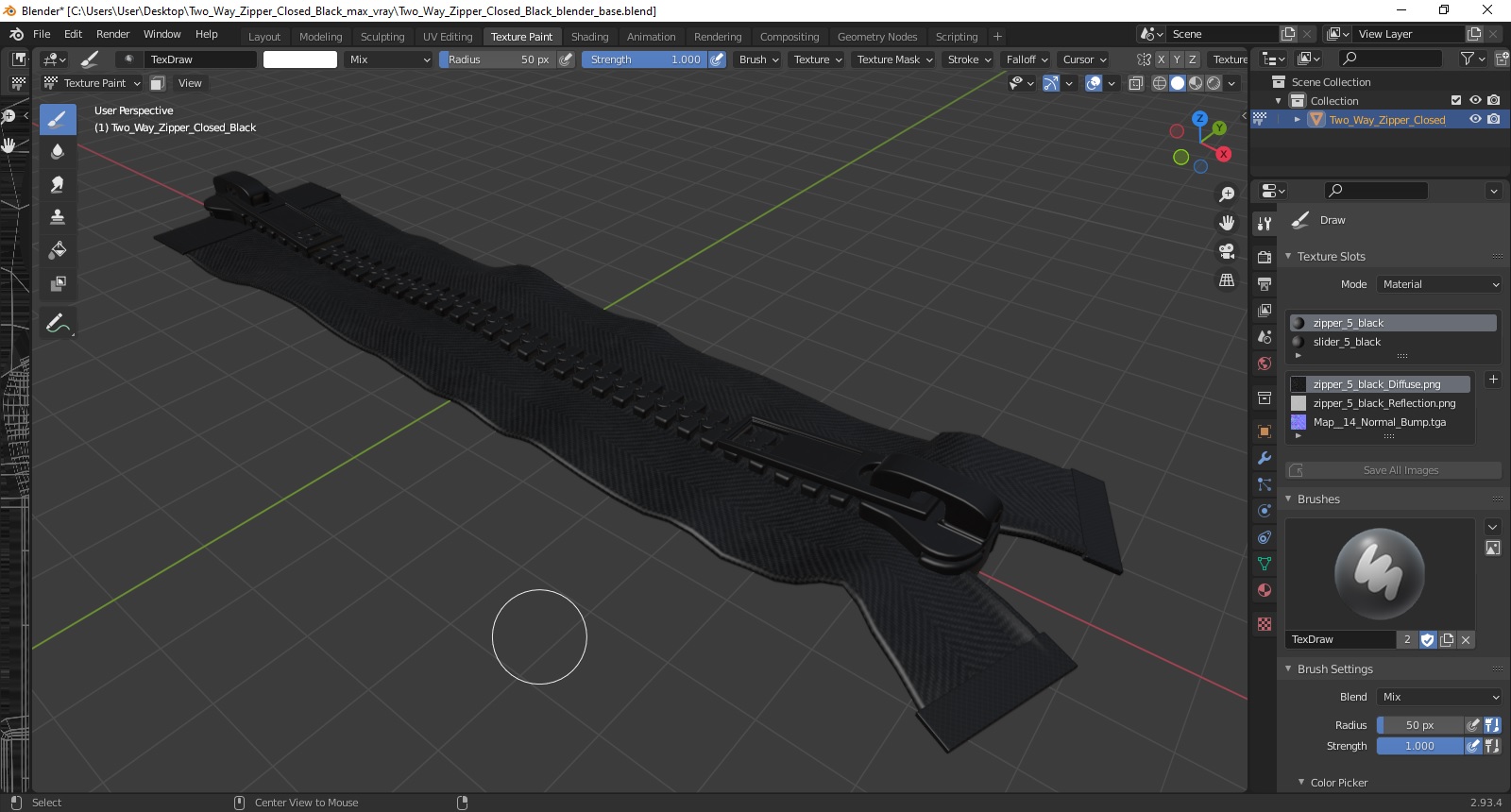Open the Output properties tab
This screenshot has height=812, width=1511.
(x=1265, y=283)
